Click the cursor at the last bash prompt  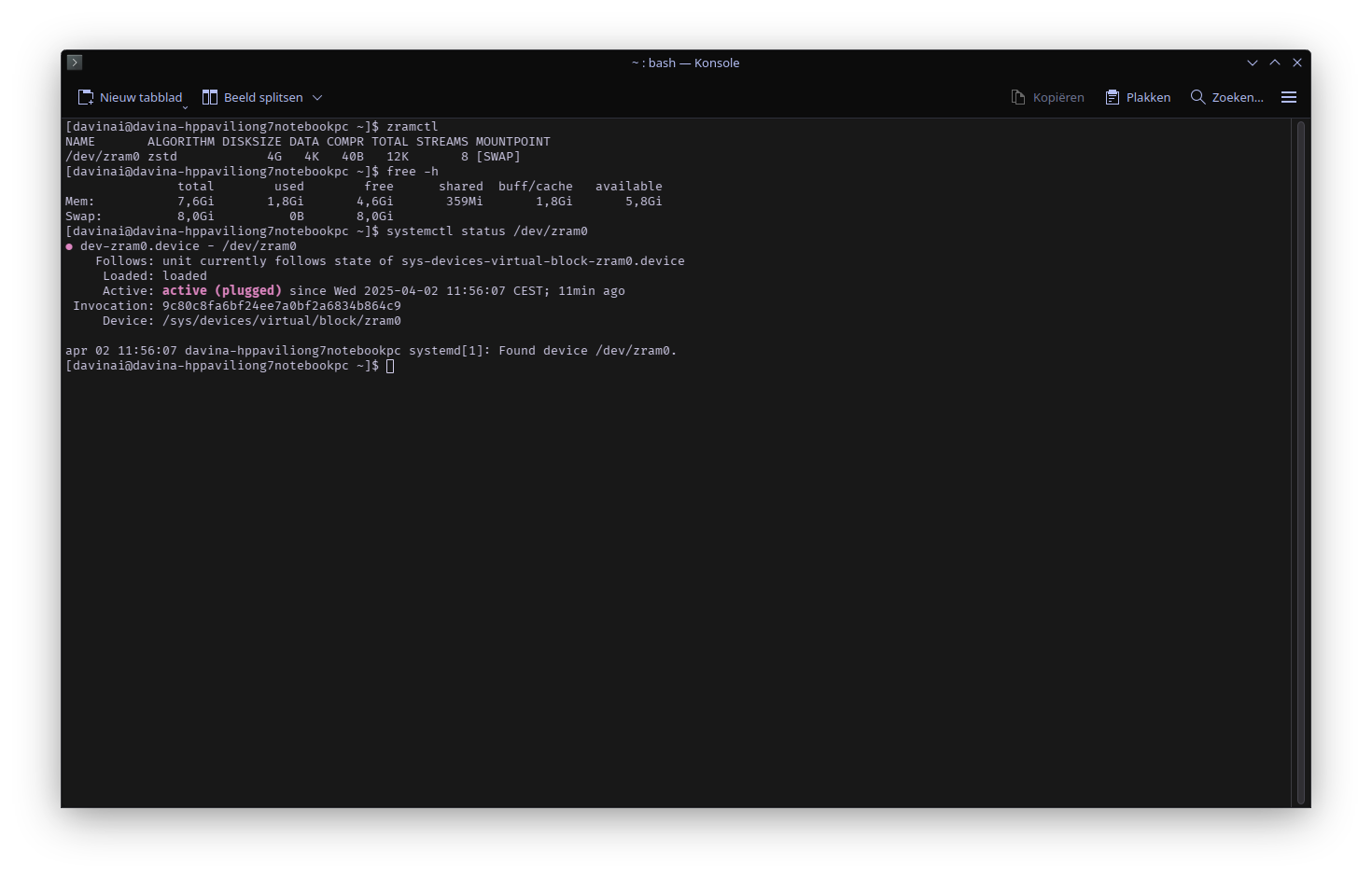390,366
